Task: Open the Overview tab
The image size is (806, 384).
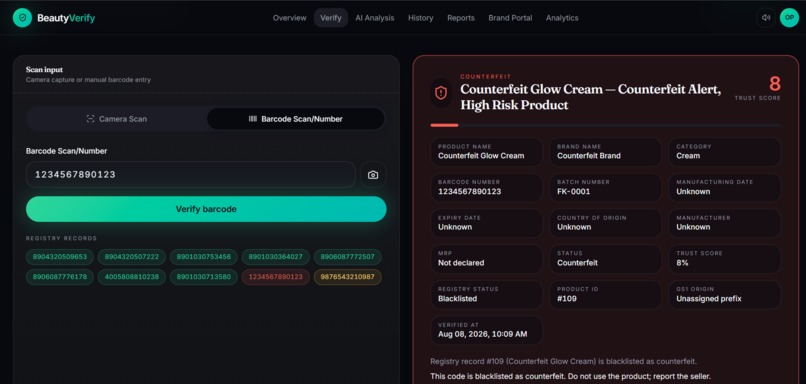Action: [289, 18]
